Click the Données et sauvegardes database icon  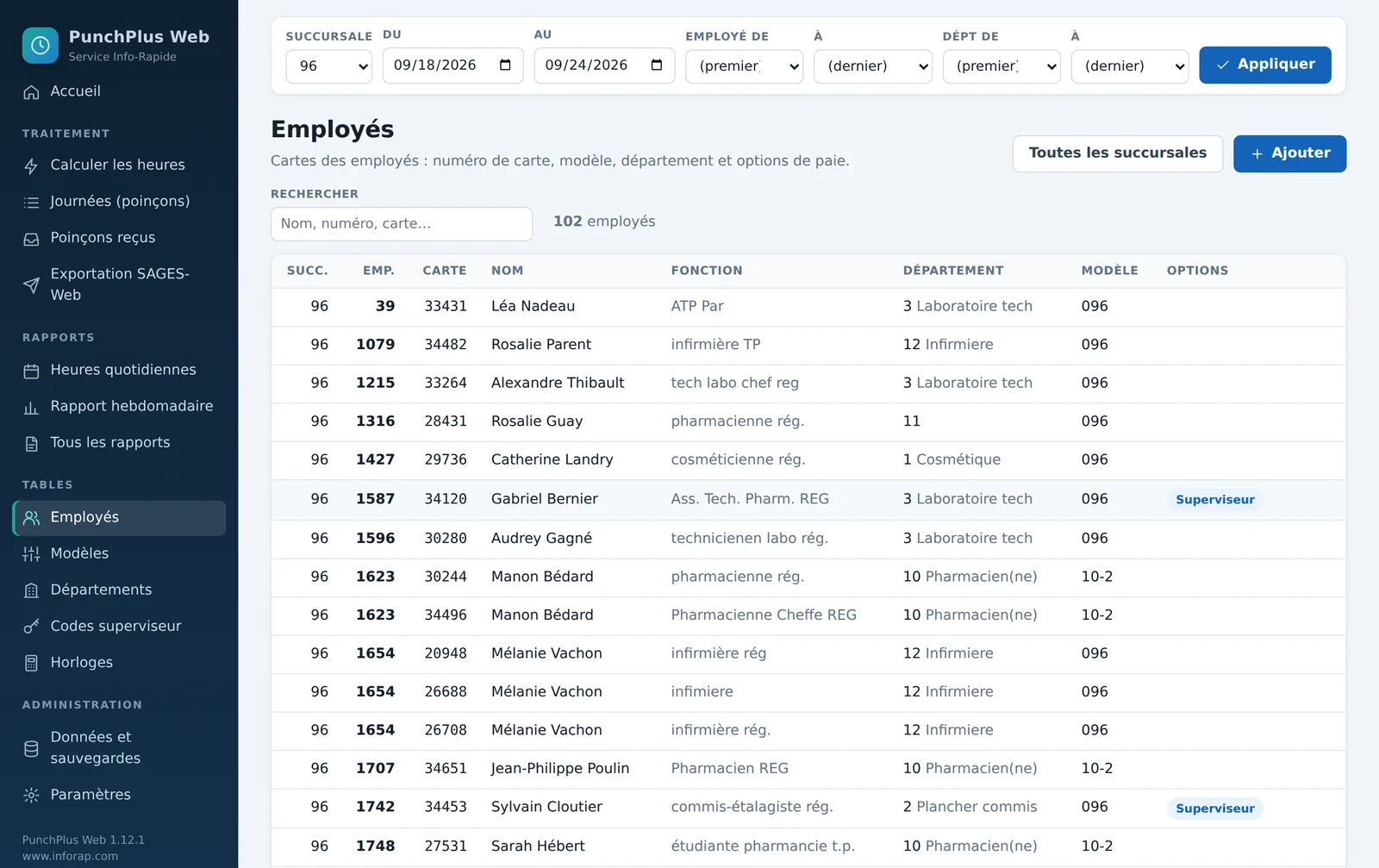[x=31, y=748]
